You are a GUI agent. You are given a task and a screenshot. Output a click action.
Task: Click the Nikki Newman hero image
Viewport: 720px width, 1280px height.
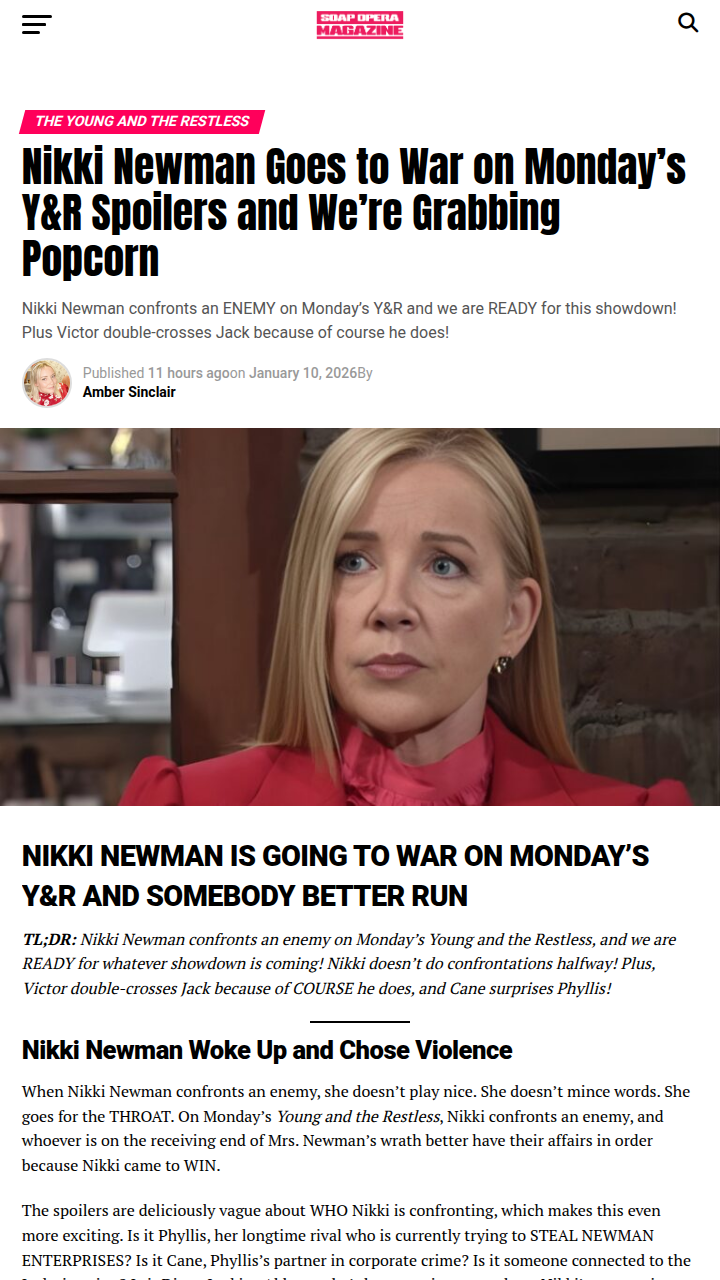click(360, 617)
